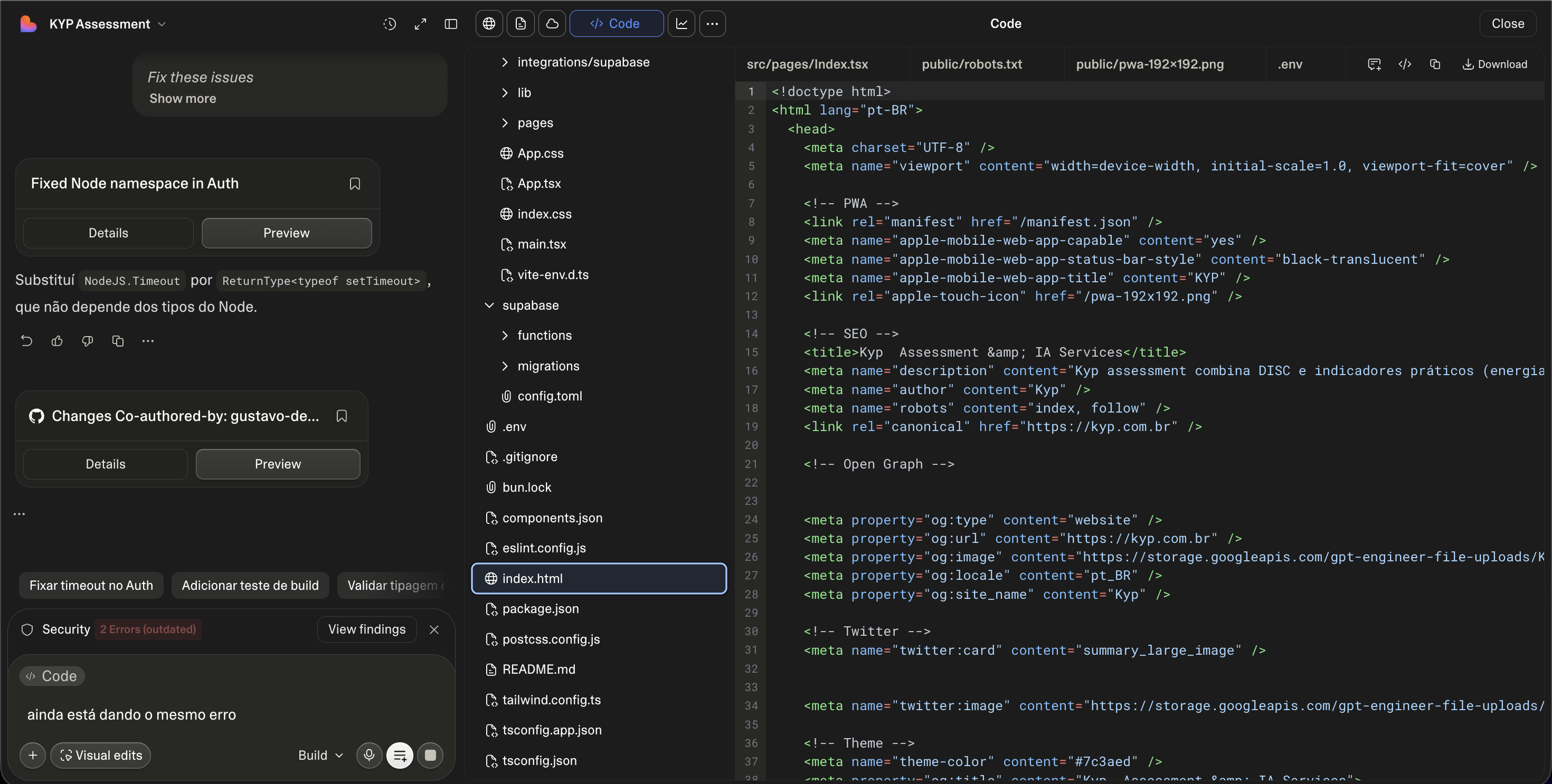Add attachment with the plus button
The image size is (1552, 784).
[x=33, y=755]
